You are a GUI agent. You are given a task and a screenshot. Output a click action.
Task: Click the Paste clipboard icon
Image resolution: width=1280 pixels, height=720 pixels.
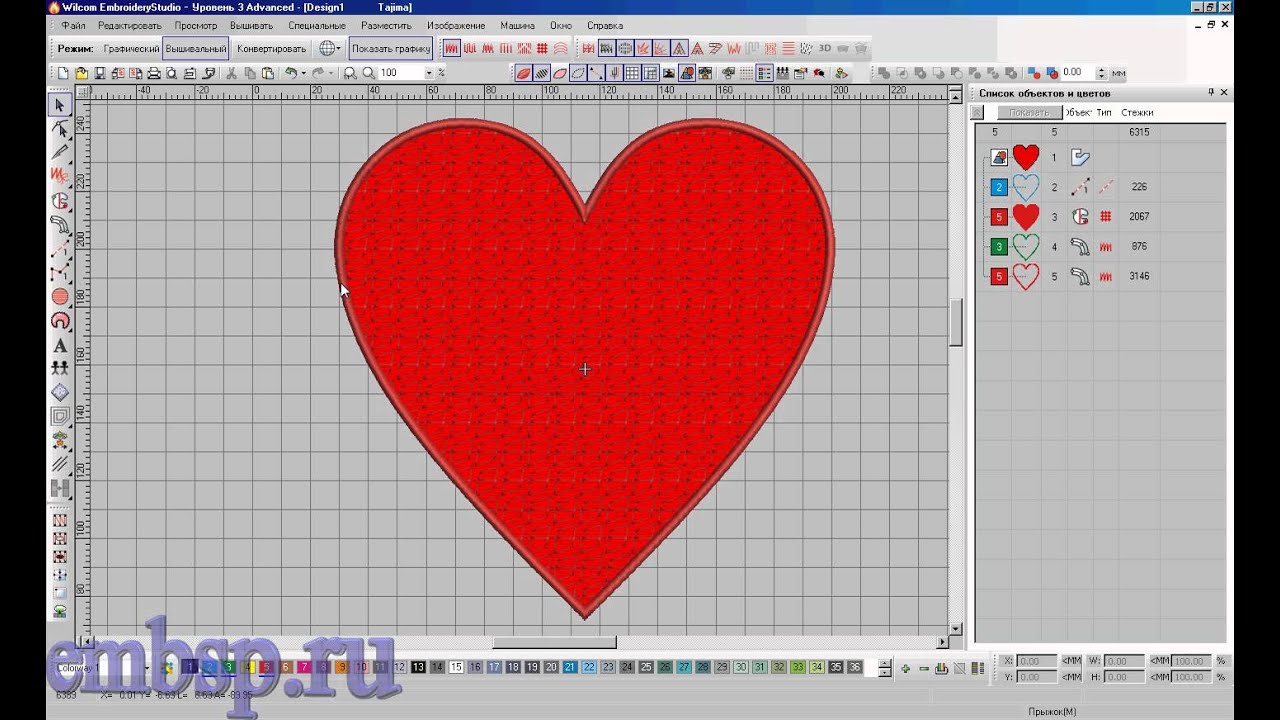click(268, 73)
